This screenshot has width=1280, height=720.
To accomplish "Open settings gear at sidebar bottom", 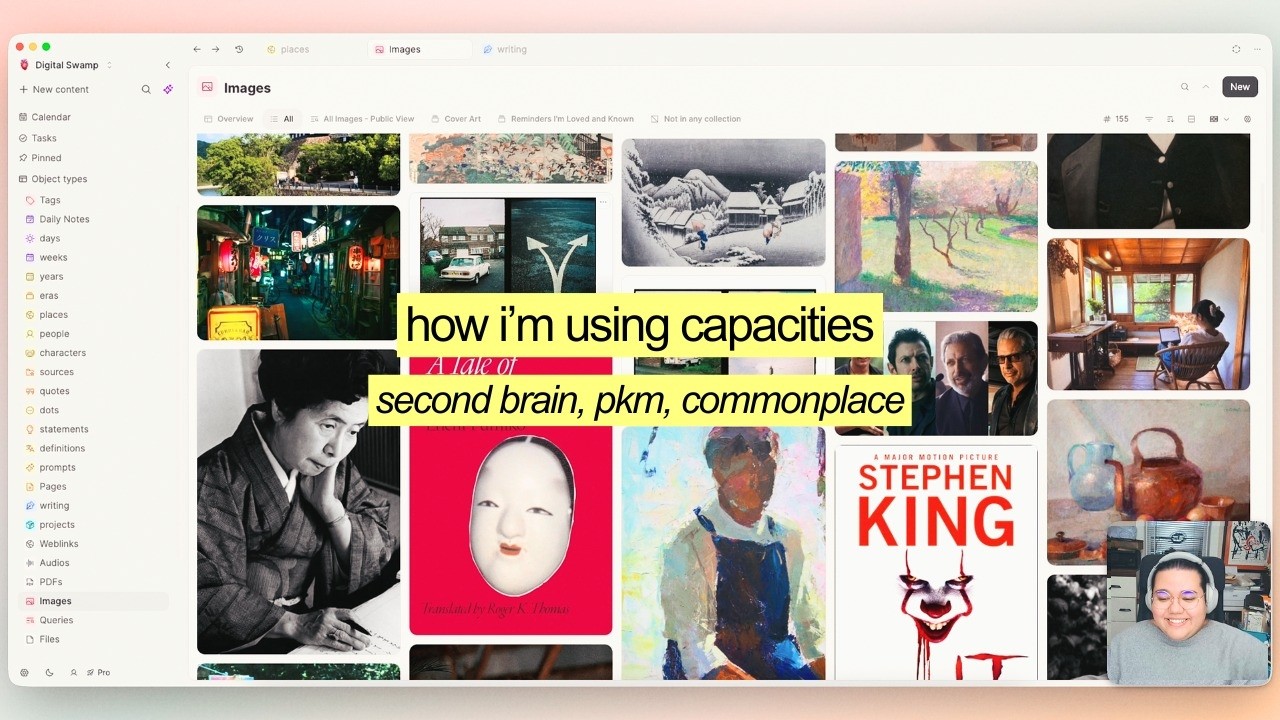I will (25, 673).
